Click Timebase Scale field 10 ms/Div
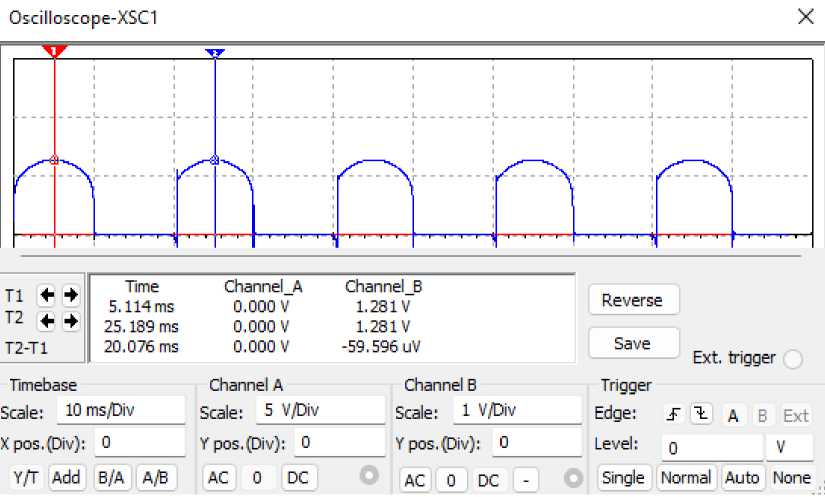Image resolution: width=825 pixels, height=497 pixels. (x=121, y=410)
